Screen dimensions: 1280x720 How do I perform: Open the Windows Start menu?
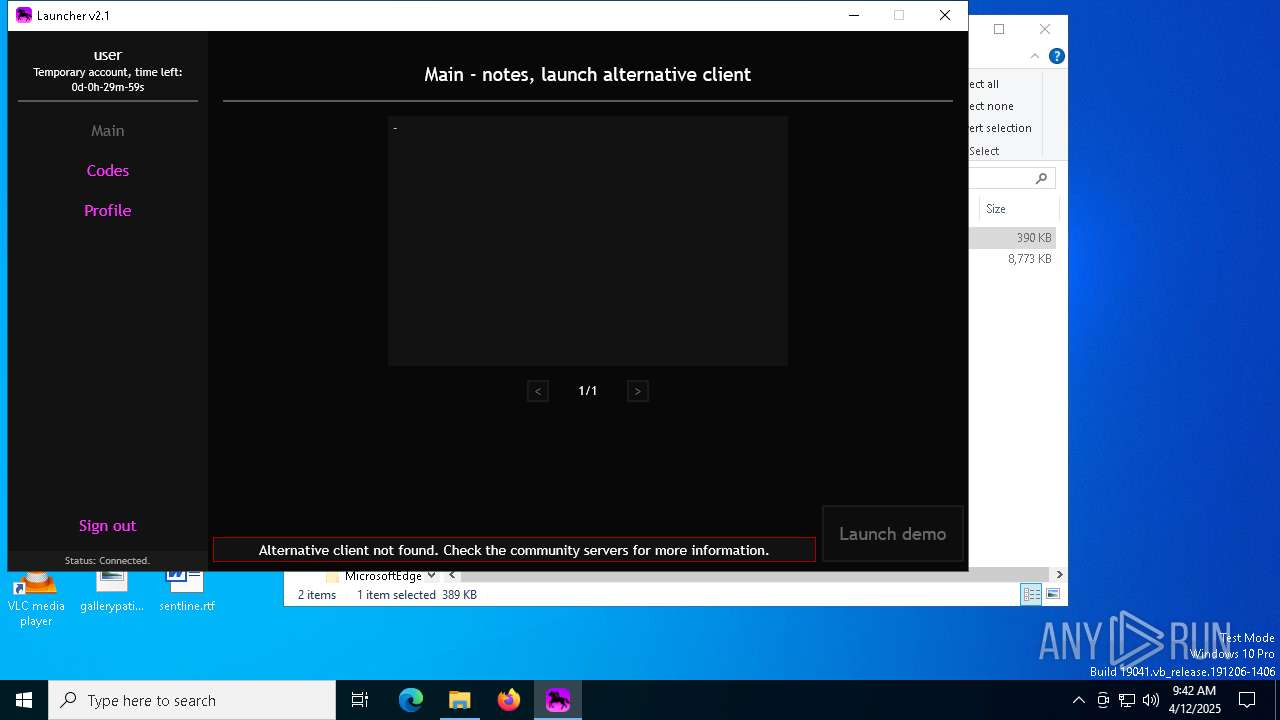(24, 700)
